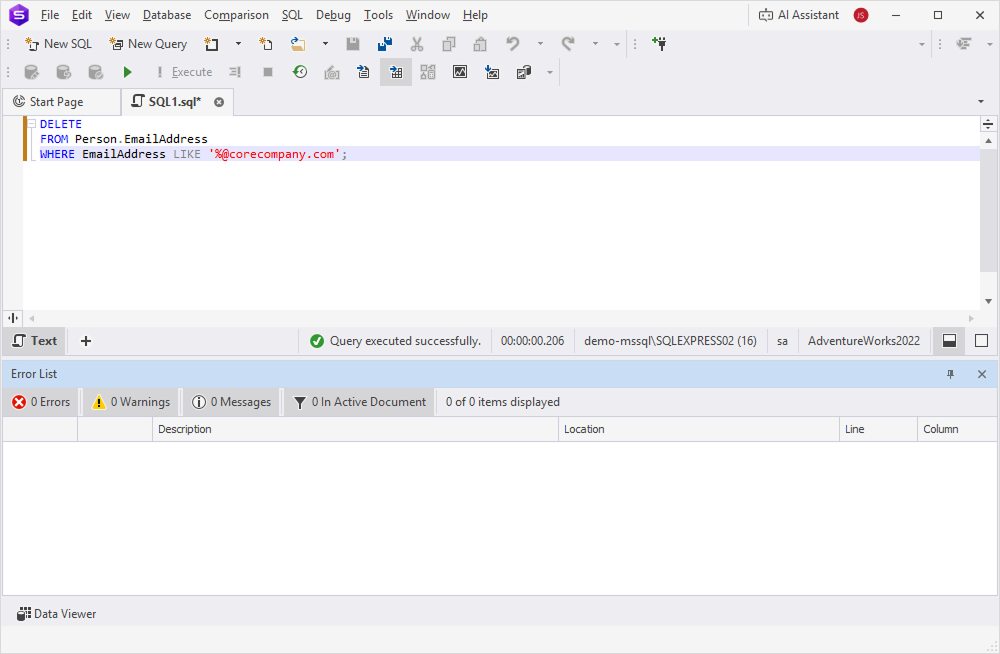Screen dimensions: 1000x654
Task: Stop query execution with the square icon
Action: tap(267, 72)
